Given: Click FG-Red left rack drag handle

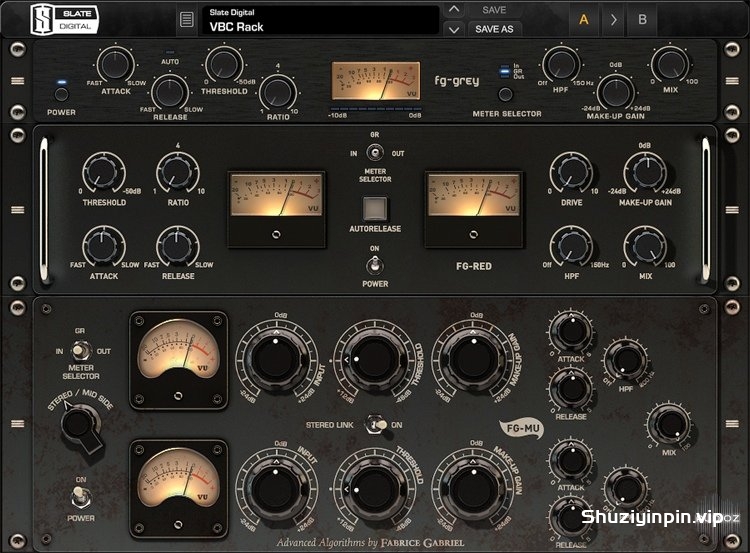Looking at the screenshot, I should pos(18,210).
